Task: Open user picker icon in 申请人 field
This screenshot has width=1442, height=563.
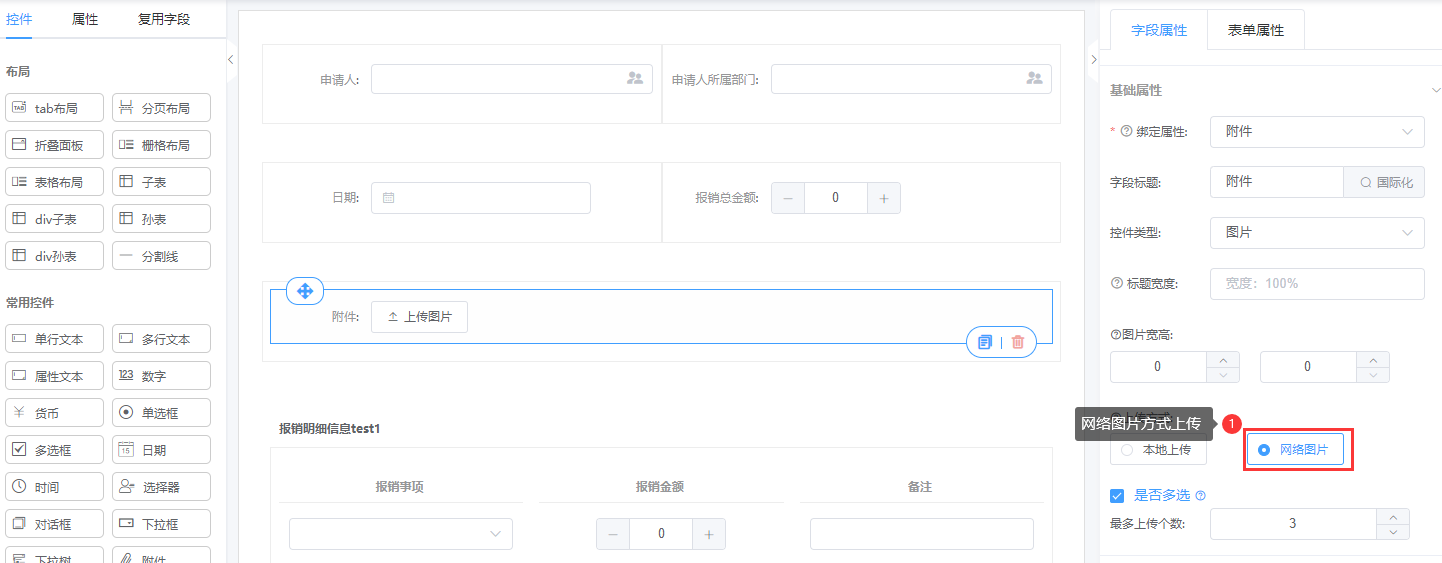Action: [635, 78]
